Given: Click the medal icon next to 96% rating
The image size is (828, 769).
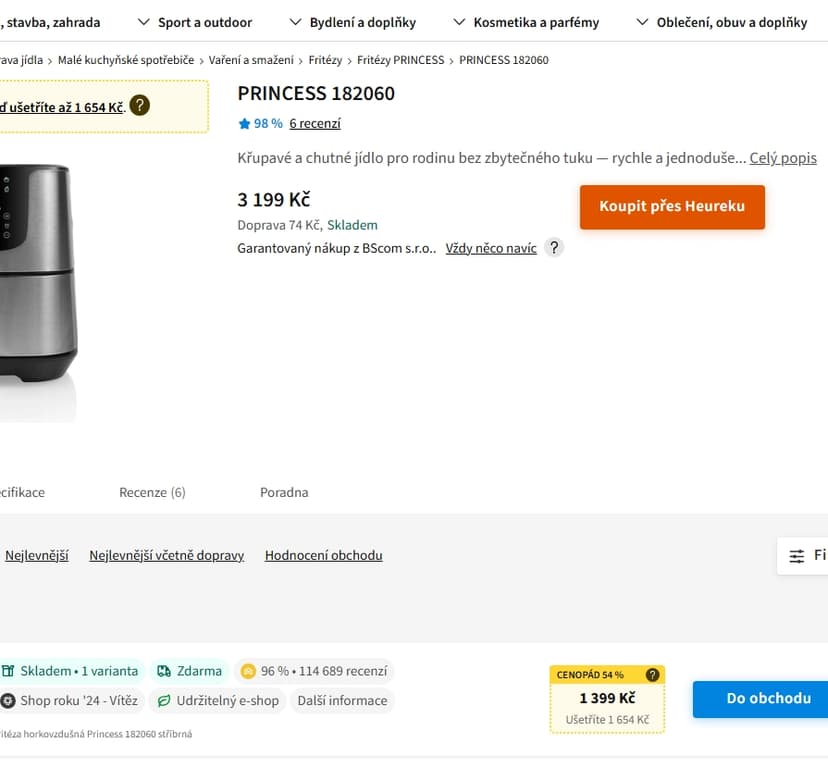Looking at the screenshot, I should click(x=248, y=670).
